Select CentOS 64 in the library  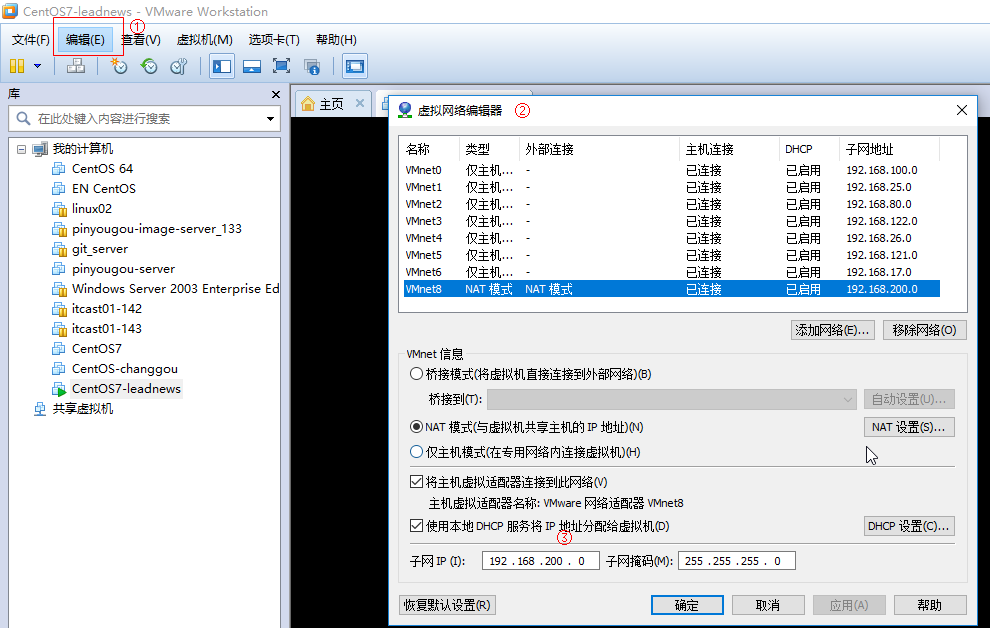click(x=102, y=169)
